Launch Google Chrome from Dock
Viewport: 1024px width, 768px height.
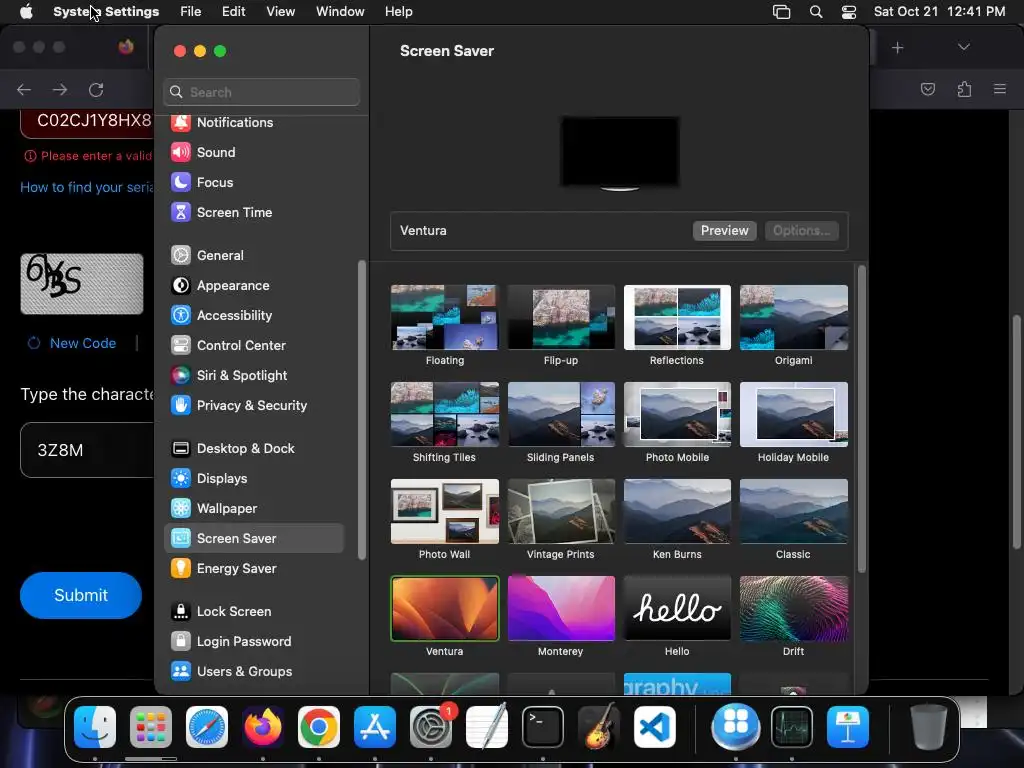[x=319, y=727]
